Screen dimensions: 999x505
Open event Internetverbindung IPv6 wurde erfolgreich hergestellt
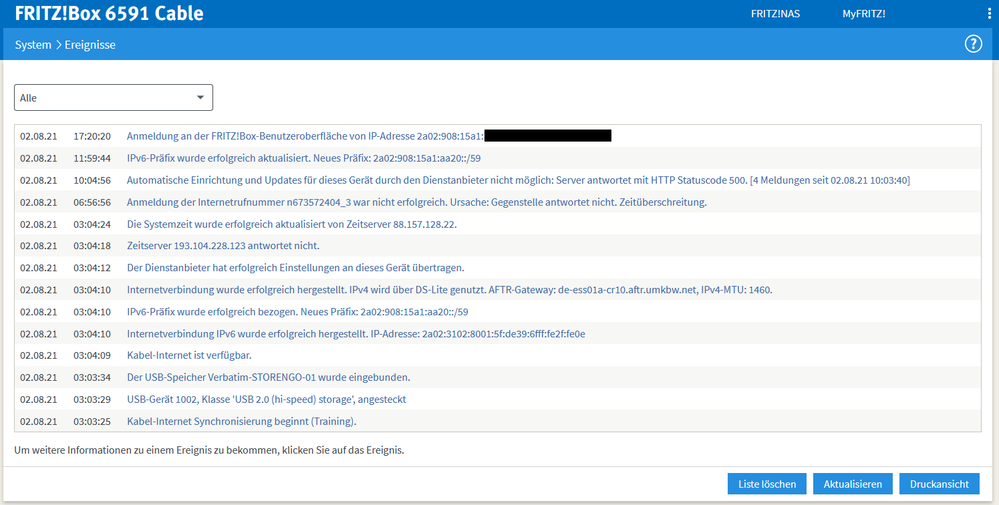coord(356,334)
